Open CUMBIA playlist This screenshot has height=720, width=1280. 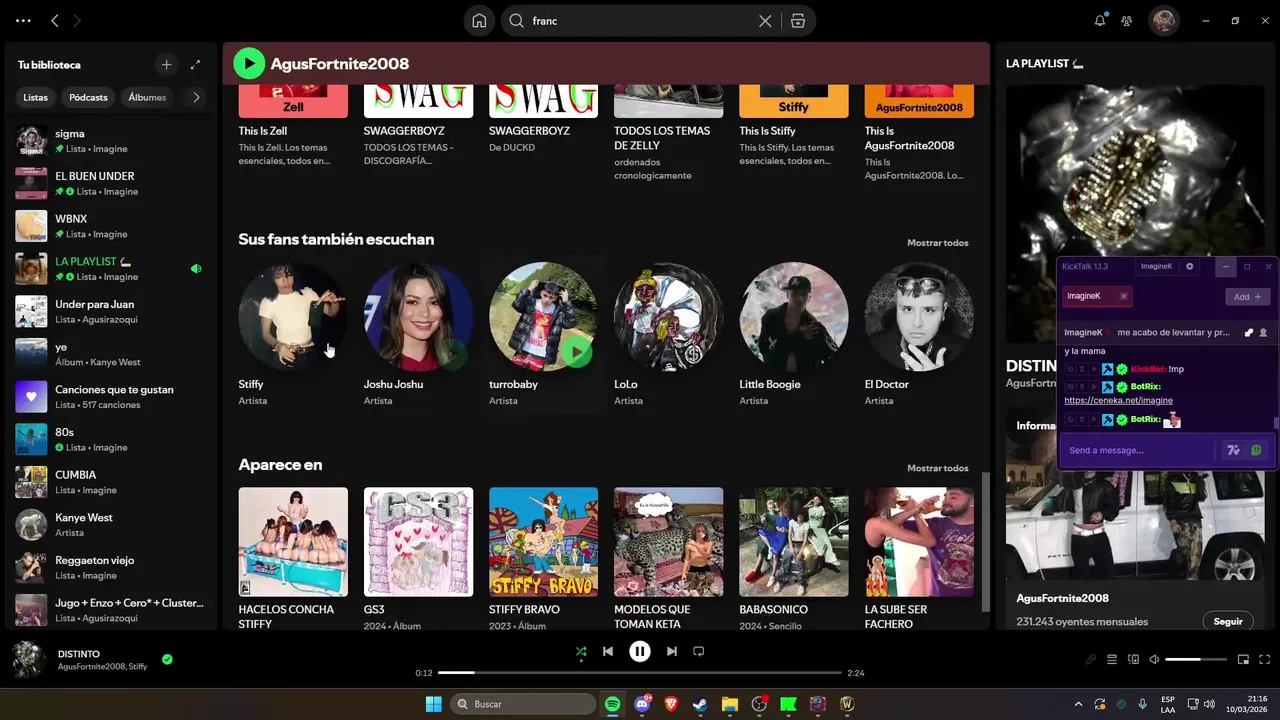click(110, 482)
